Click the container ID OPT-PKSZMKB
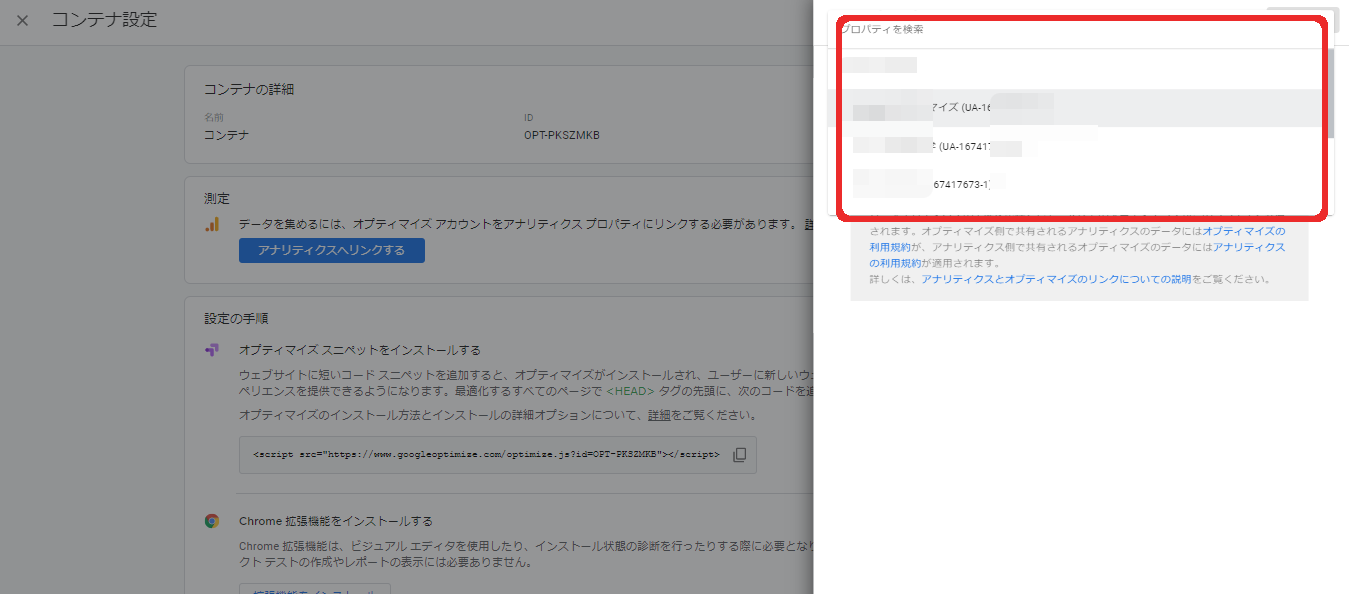 coord(562,135)
